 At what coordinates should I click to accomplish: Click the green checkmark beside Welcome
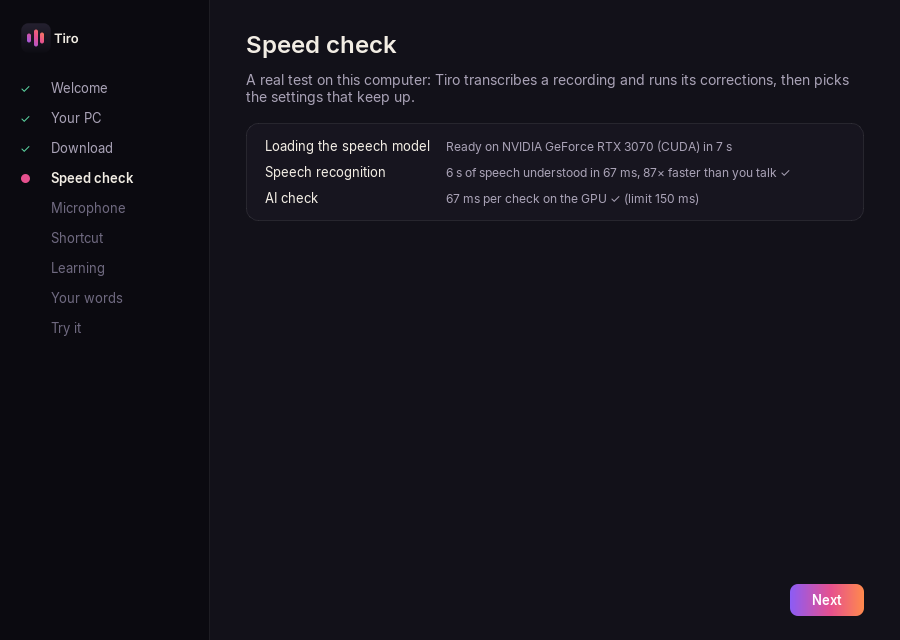[x=25, y=88]
